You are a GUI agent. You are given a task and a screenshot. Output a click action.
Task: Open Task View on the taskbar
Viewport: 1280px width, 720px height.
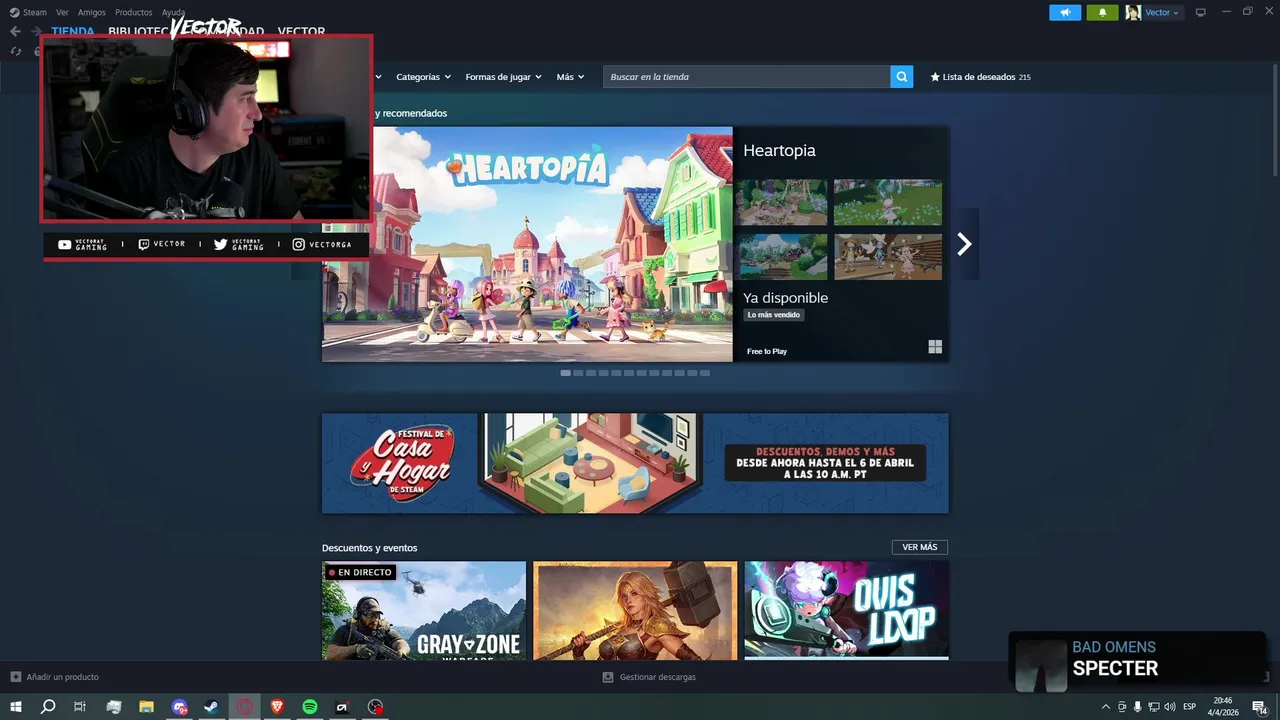(x=80, y=707)
